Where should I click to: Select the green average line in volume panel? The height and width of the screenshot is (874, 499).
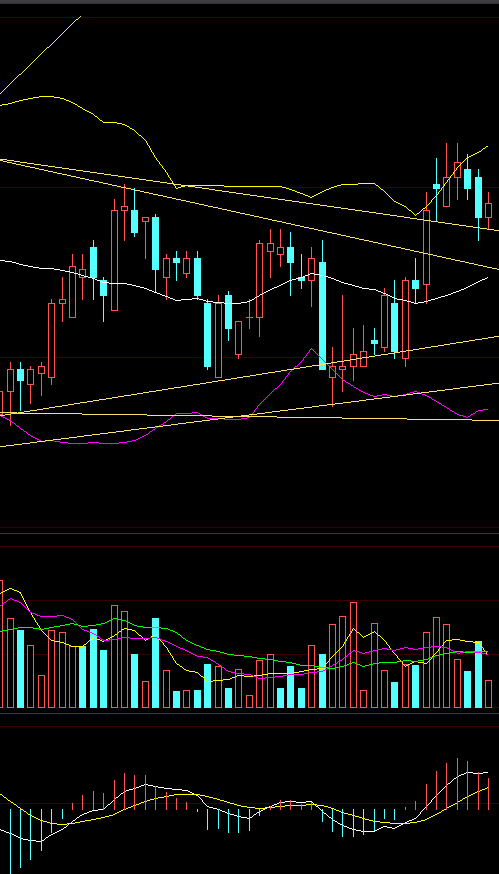(223, 652)
